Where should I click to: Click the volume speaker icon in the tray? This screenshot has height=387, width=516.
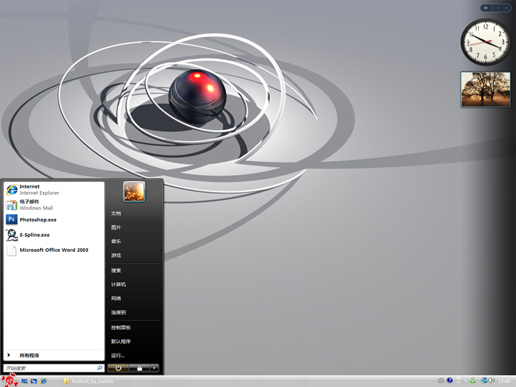(x=492, y=380)
